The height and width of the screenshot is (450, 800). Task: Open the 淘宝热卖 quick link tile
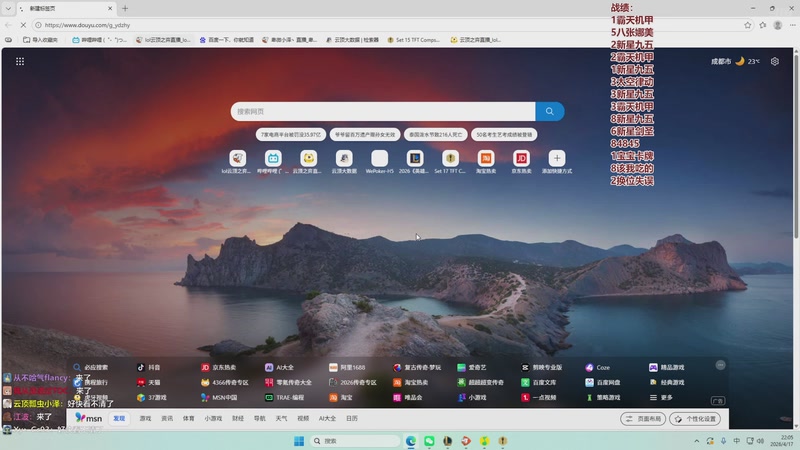[x=486, y=159]
